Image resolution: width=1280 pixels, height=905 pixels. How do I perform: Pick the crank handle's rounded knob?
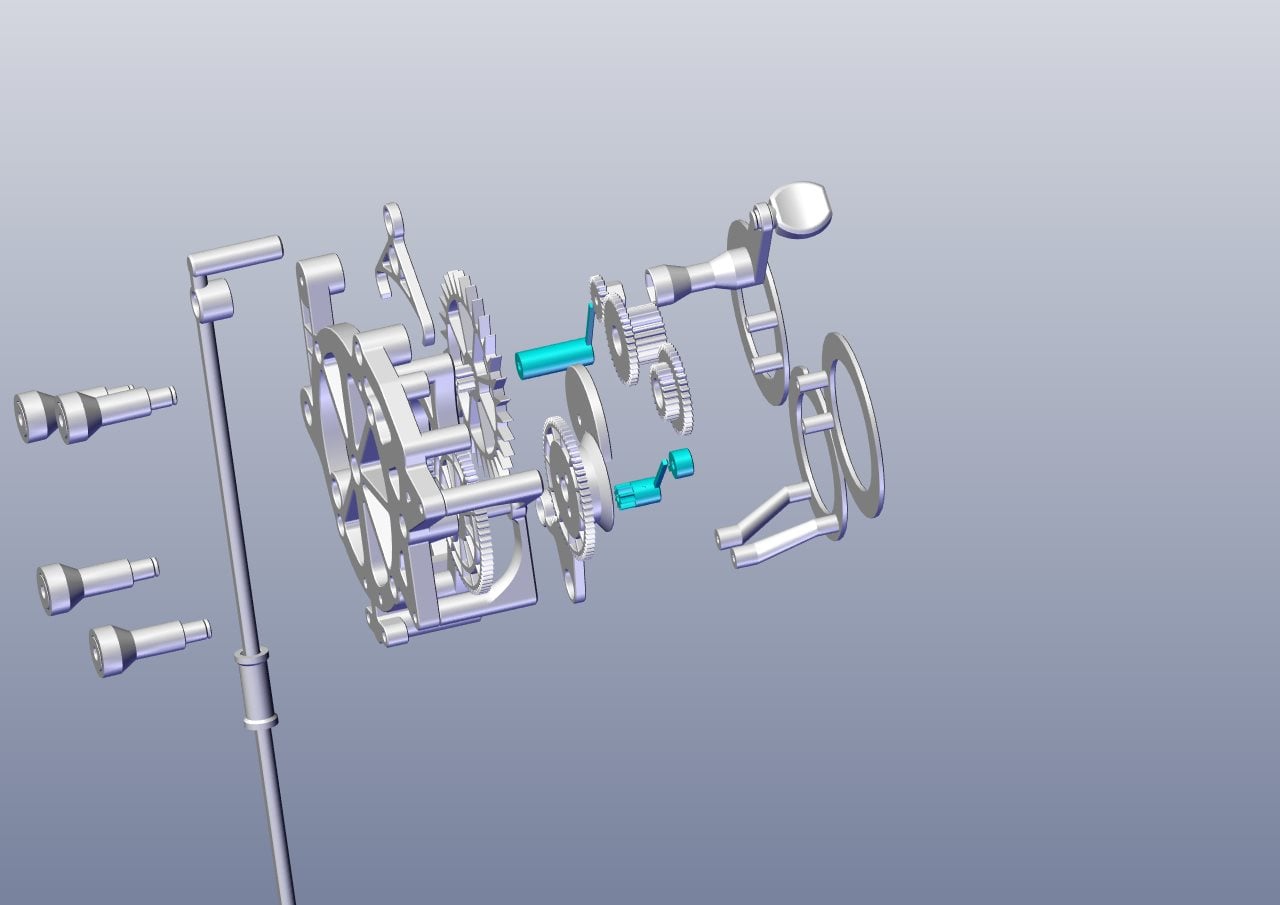(x=802, y=209)
